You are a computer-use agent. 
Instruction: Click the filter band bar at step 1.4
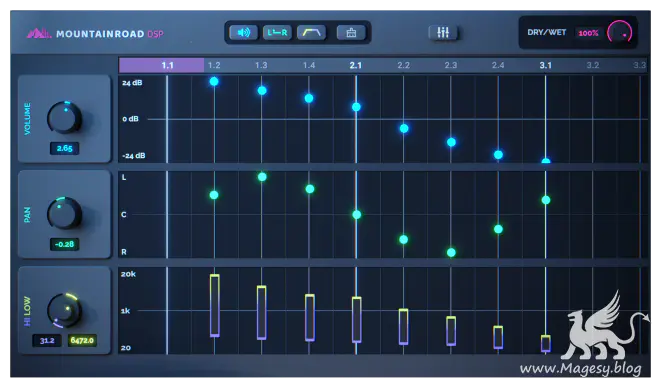coord(310,317)
